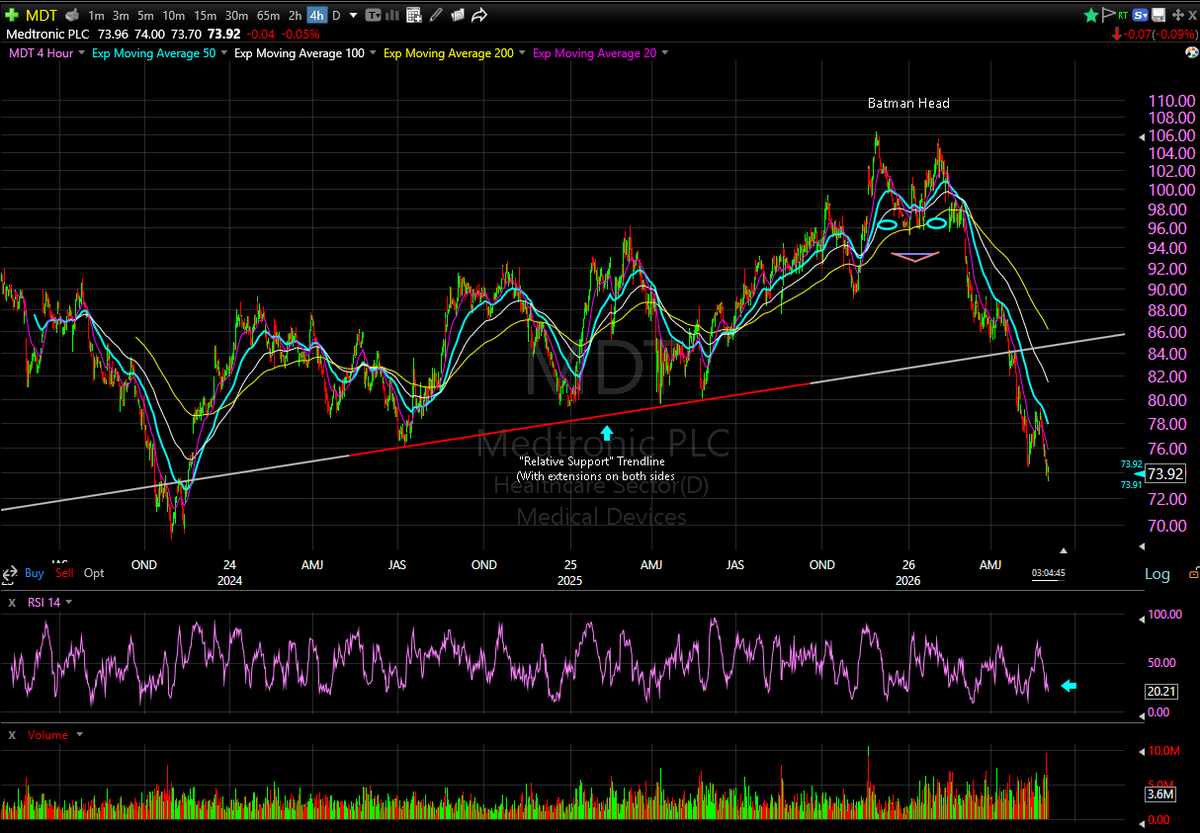This screenshot has width=1200, height=833.
Task: Switch to the Daily (D) timeframe
Action: coord(336,15)
